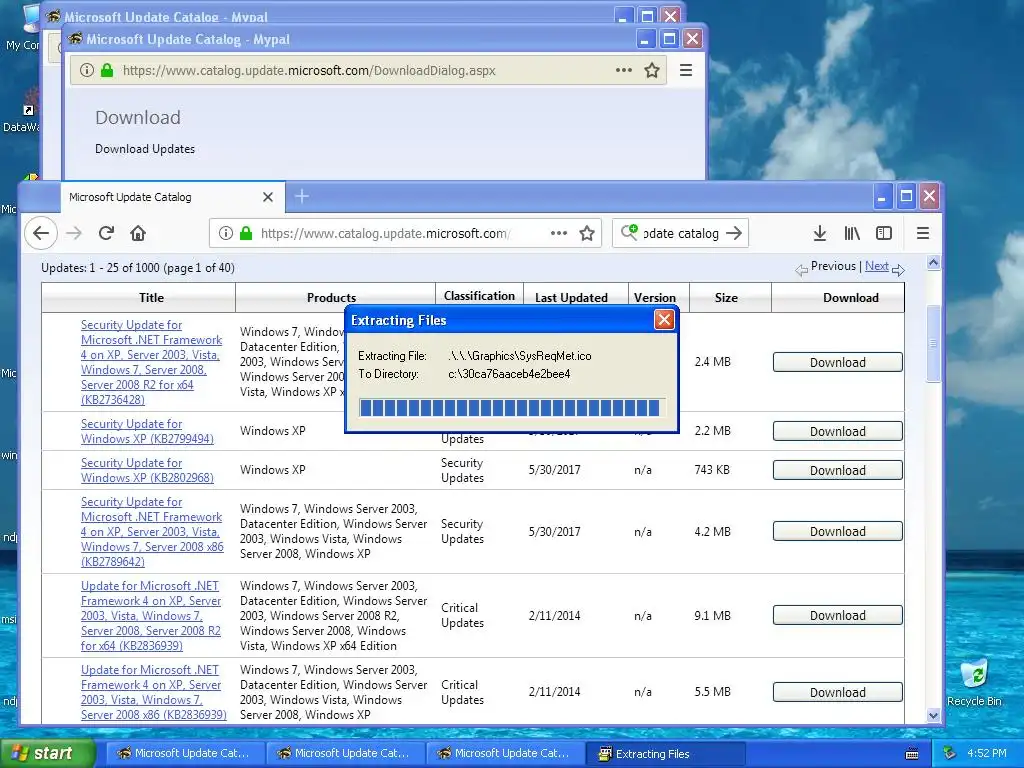This screenshot has width=1024, height=768.
Task: Reload the Microsoft Update Catalog page
Action: tap(106, 232)
